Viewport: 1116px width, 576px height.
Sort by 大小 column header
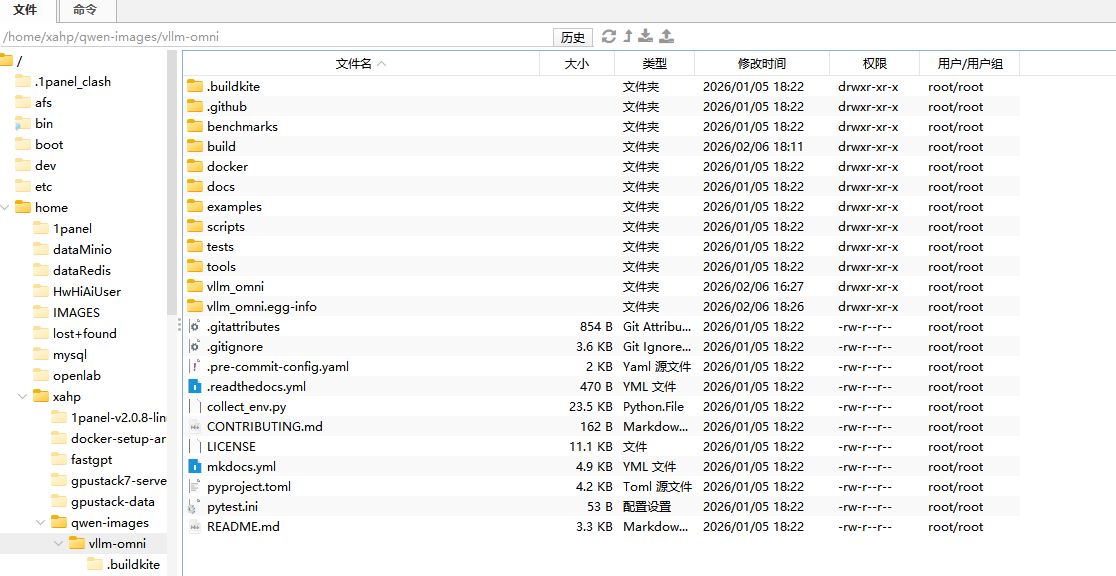[577, 63]
